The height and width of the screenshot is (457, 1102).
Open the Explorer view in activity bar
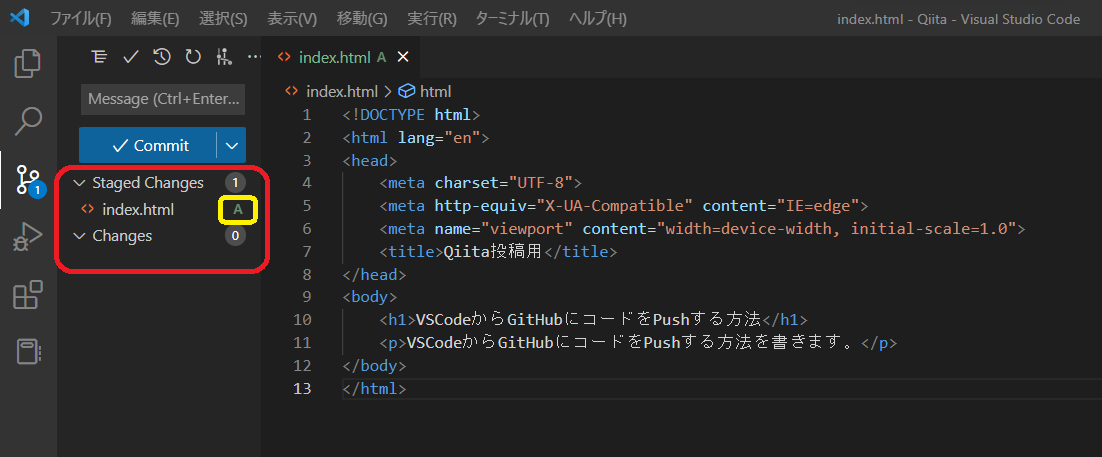28,63
